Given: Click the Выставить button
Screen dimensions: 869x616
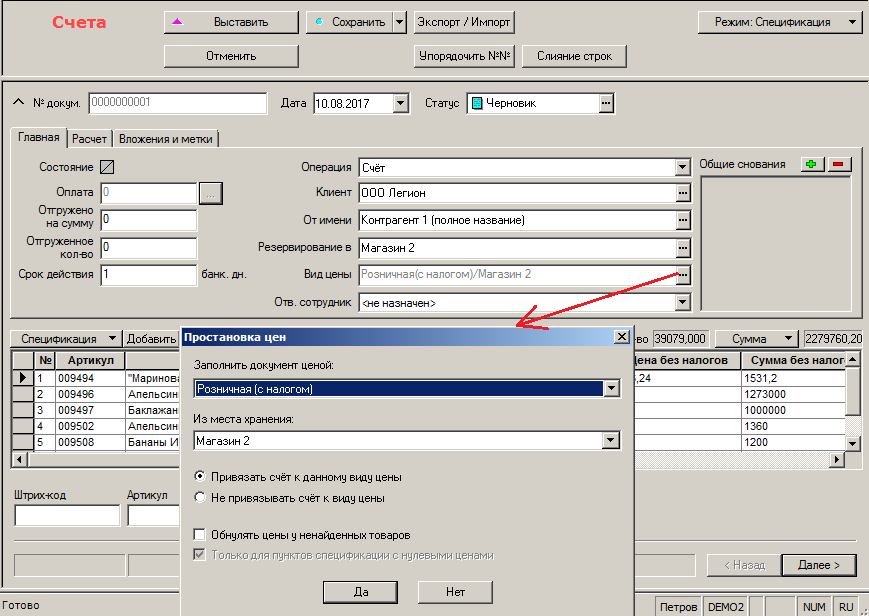Looking at the screenshot, I should pyautogui.click(x=231, y=22).
